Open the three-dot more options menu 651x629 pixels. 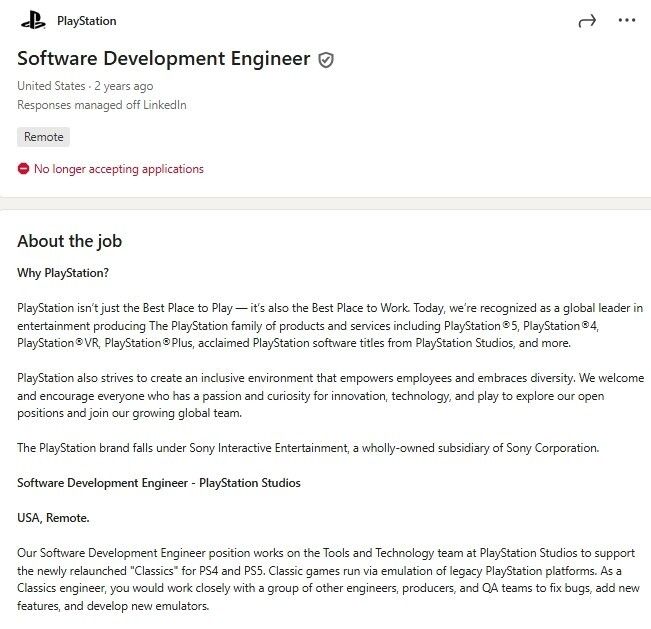coord(627,20)
